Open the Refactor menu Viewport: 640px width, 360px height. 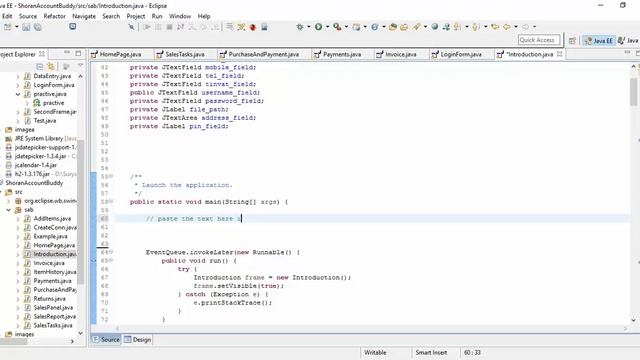point(55,16)
